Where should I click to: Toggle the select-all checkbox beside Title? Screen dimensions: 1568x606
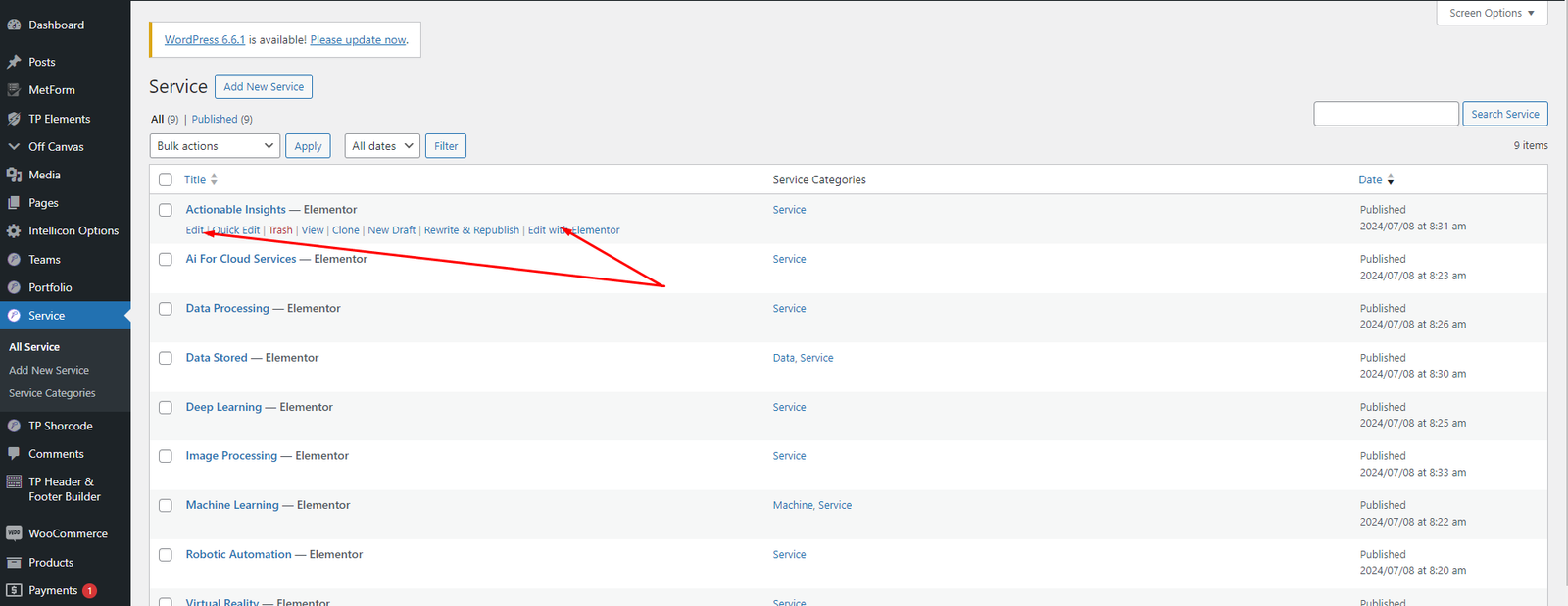[166, 179]
